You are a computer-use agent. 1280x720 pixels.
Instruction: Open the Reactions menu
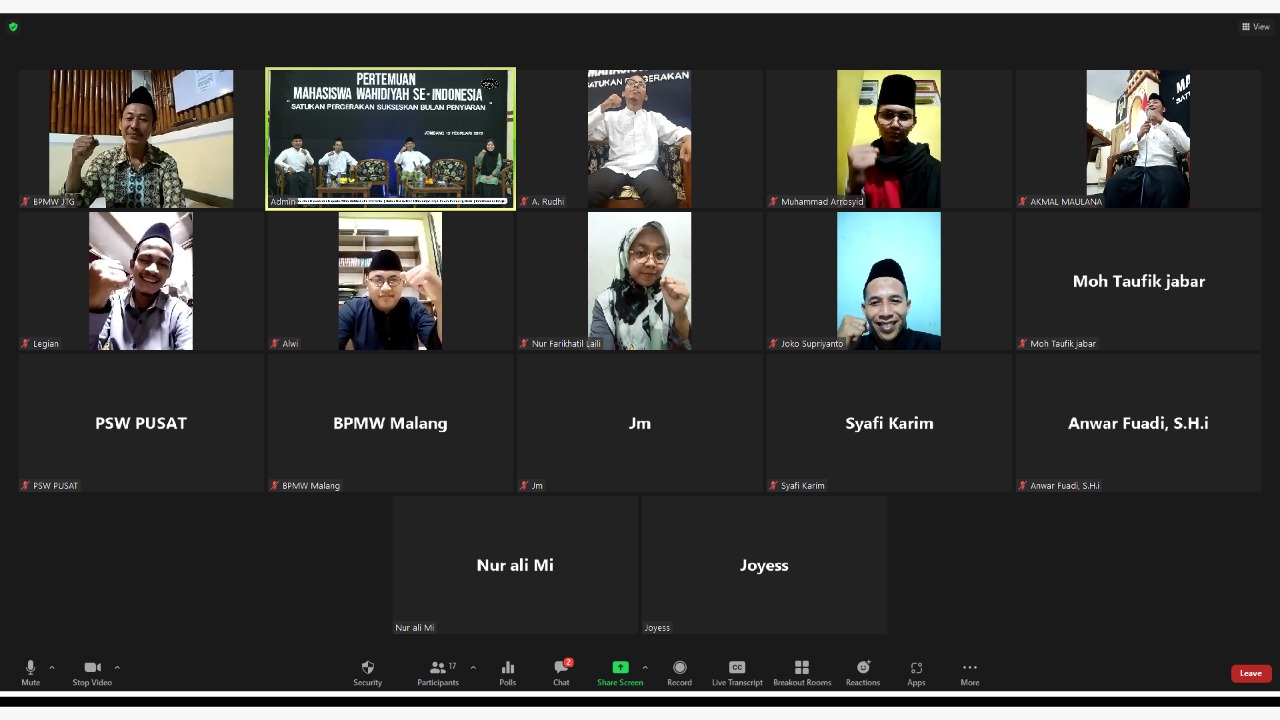pos(862,672)
